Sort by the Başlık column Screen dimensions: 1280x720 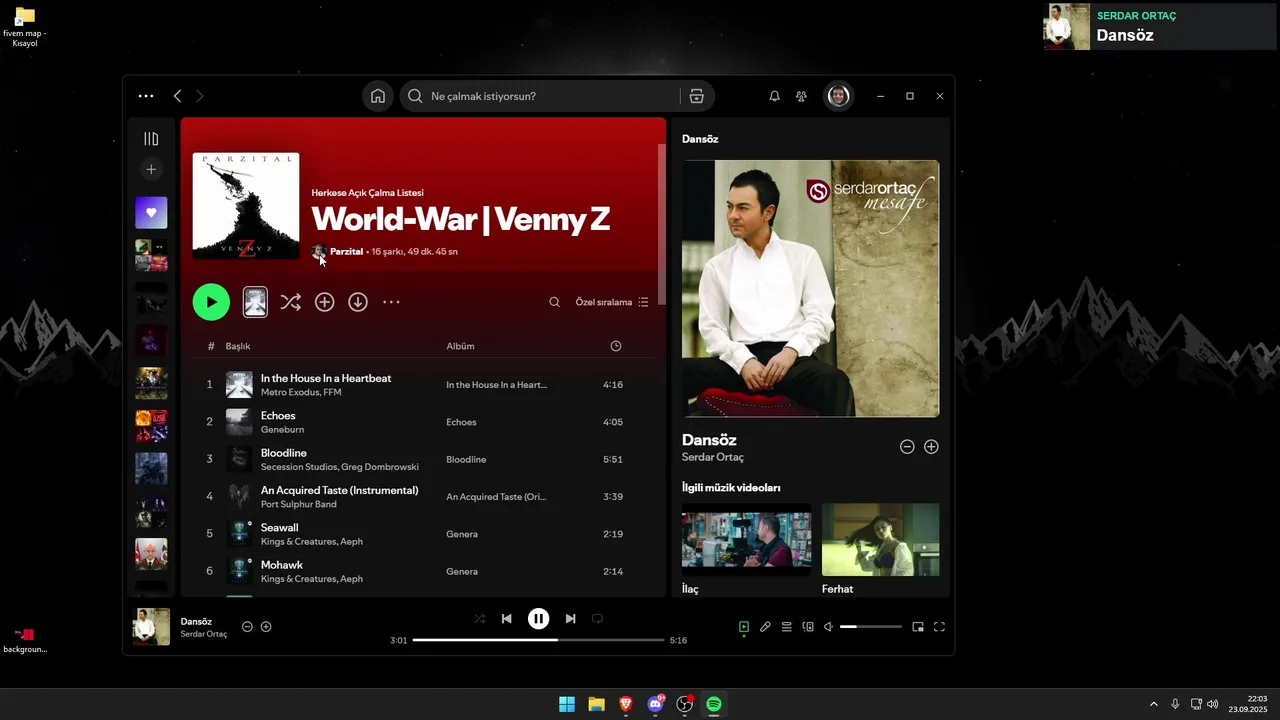coord(238,346)
